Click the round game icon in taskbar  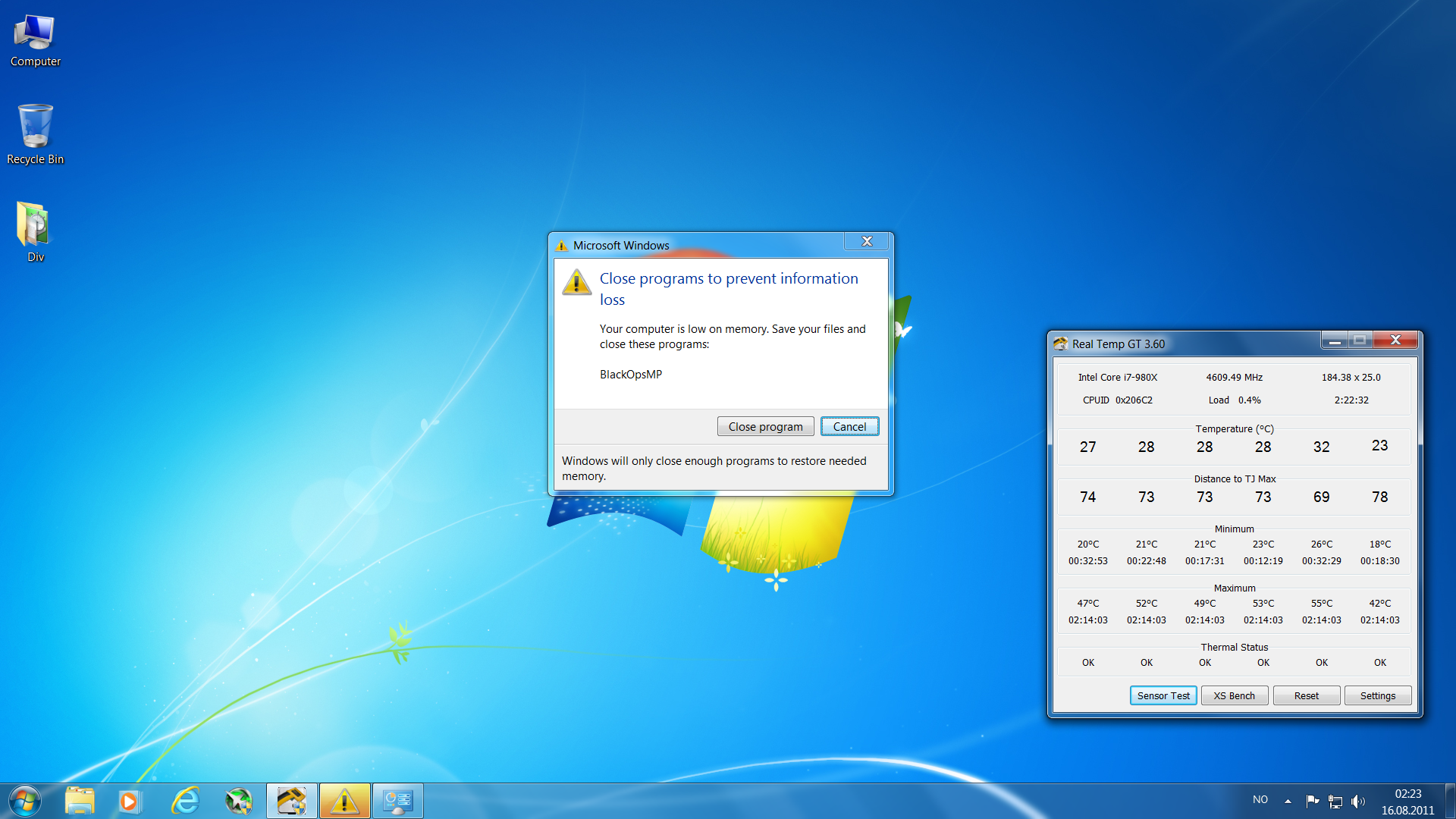click(238, 801)
